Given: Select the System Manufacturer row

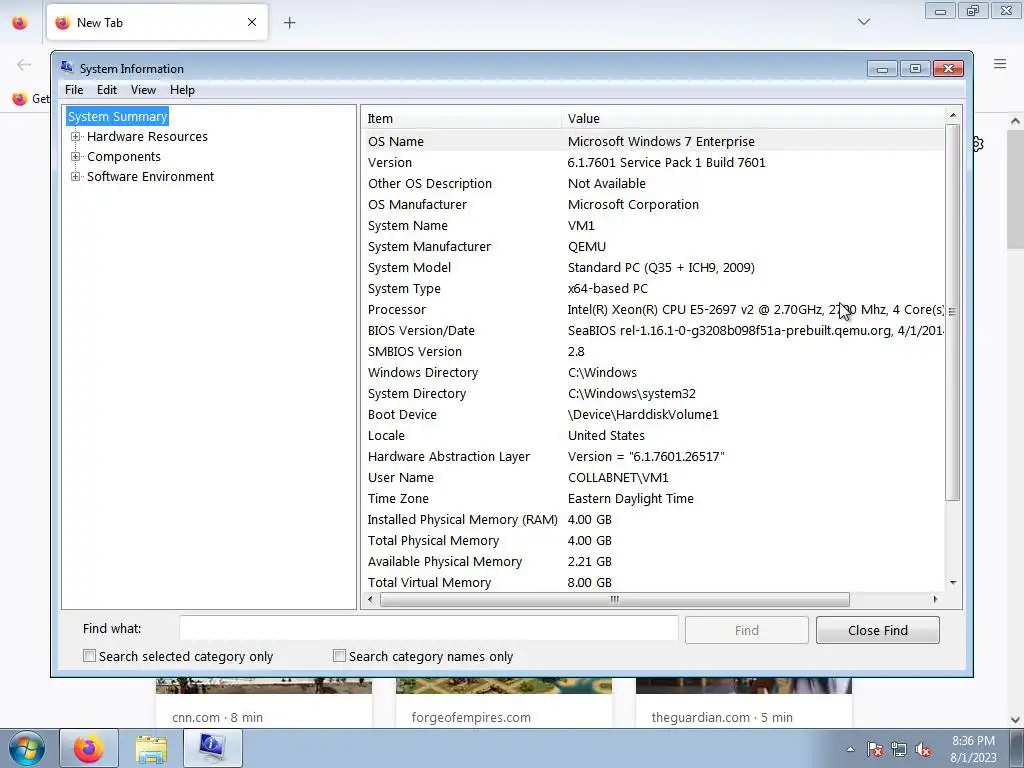Looking at the screenshot, I should tap(653, 246).
